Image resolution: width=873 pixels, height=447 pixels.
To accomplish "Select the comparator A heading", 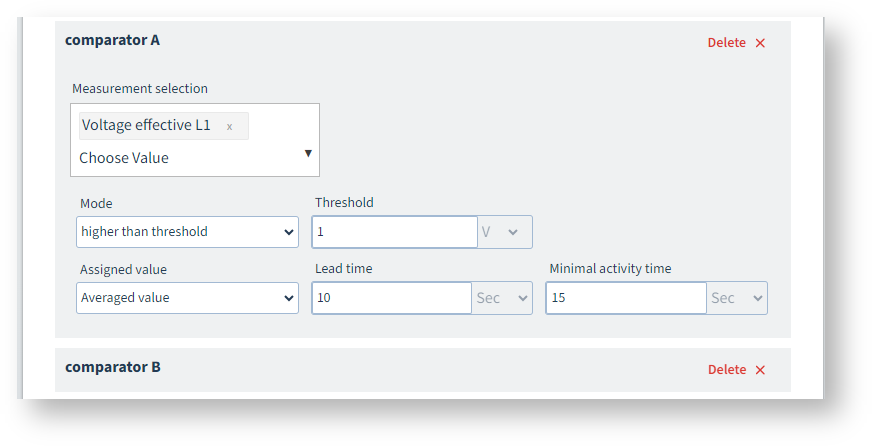I will pyautogui.click(x=112, y=40).
